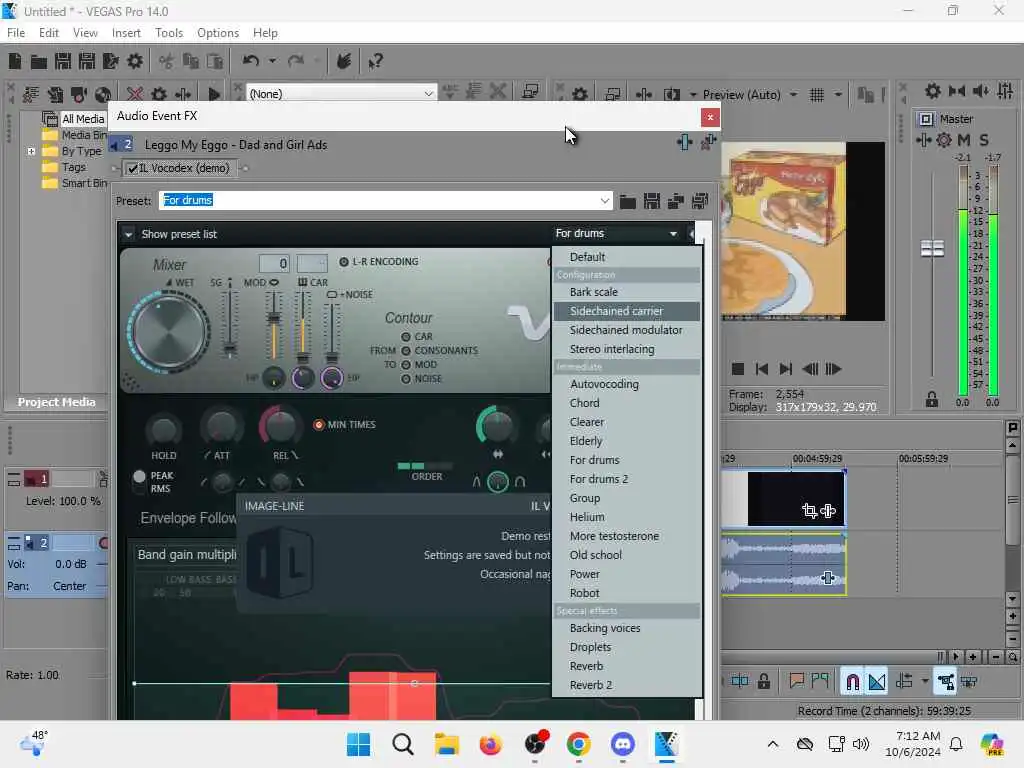Open the overlays grid dropdown arrow

click(x=838, y=95)
